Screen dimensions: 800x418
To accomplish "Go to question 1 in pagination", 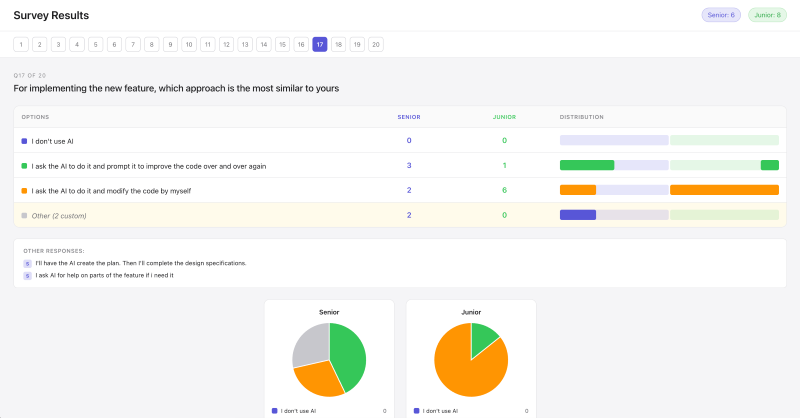I will (21, 44).
